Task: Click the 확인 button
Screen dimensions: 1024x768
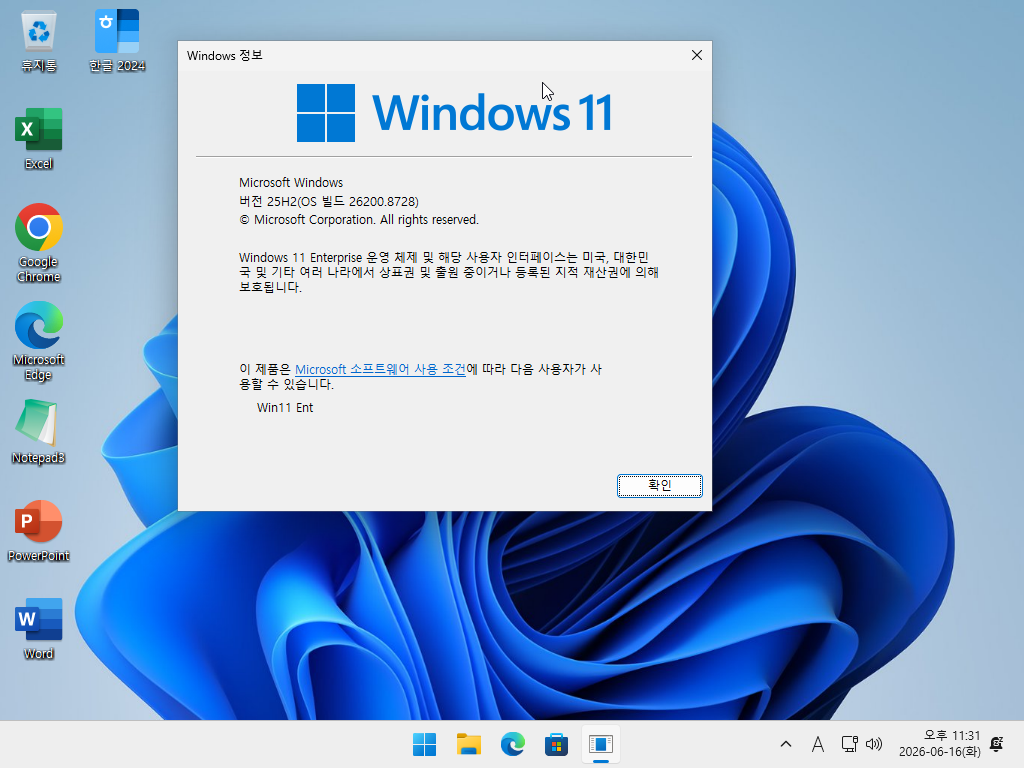Action: point(660,485)
